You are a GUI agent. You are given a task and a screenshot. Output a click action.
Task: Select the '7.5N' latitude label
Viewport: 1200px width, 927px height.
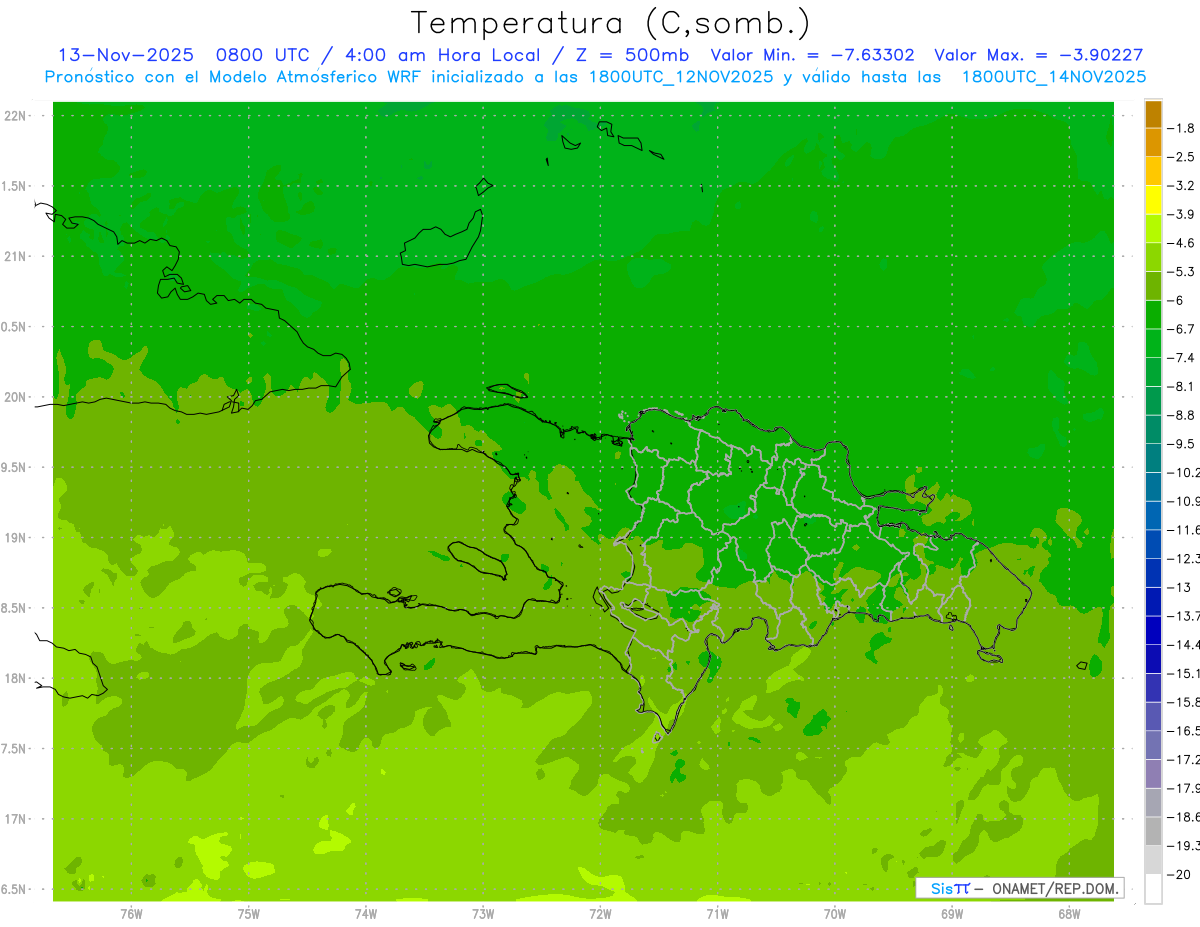coord(15,749)
